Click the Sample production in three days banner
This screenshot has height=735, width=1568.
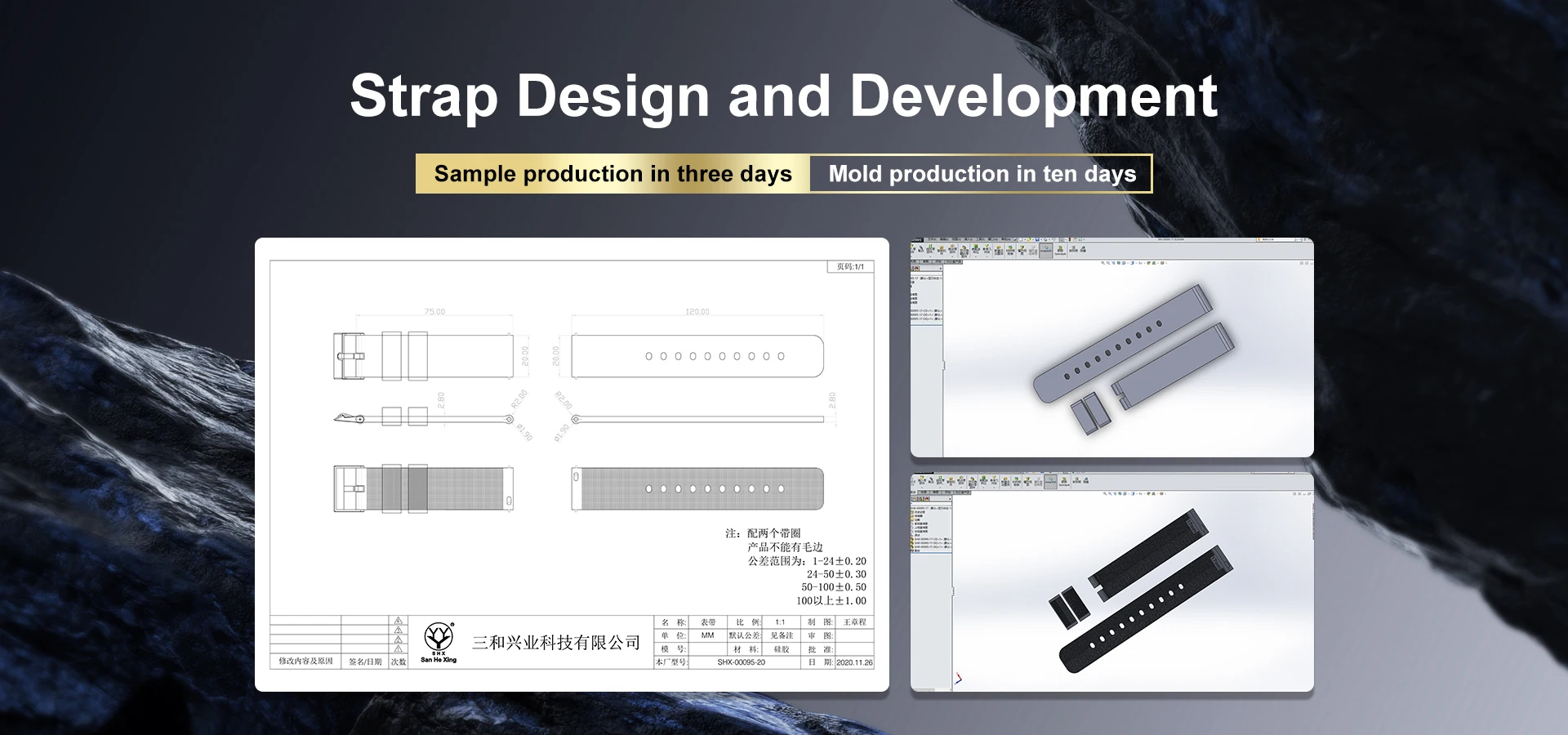click(x=612, y=174)
